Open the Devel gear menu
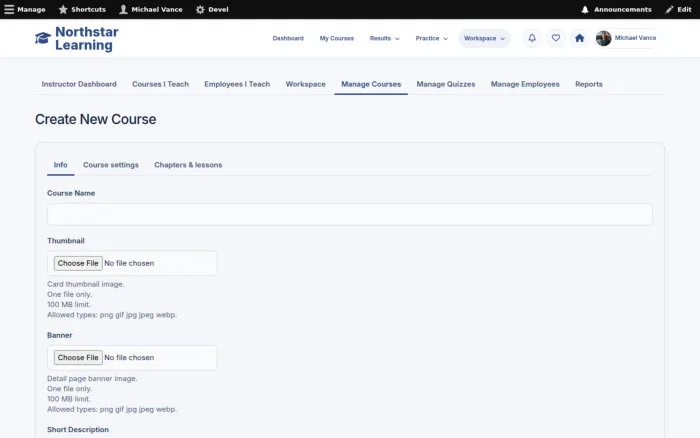 200,9
